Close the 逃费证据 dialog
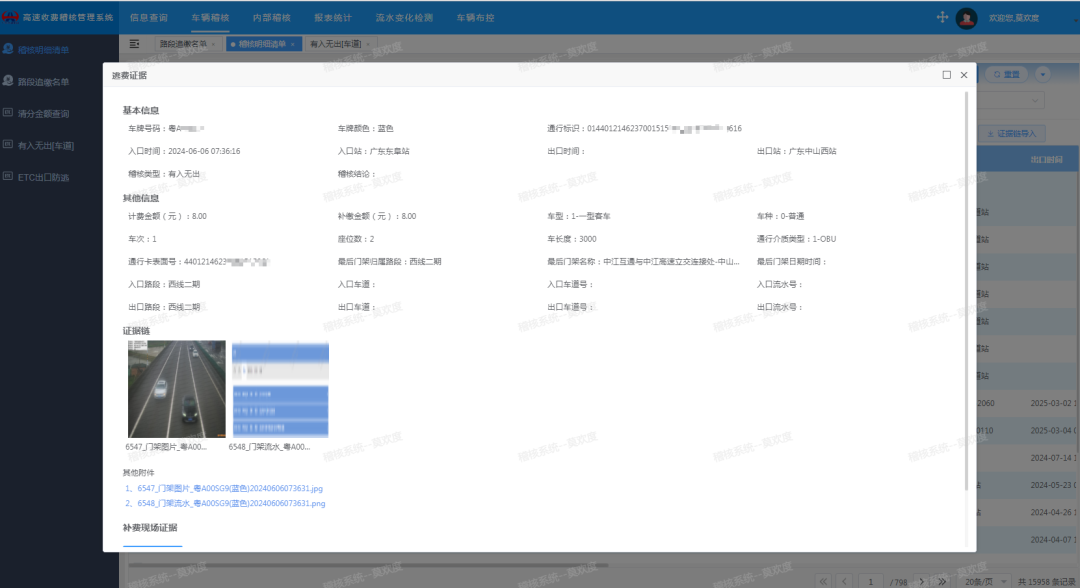 click(x=964, y=75)
